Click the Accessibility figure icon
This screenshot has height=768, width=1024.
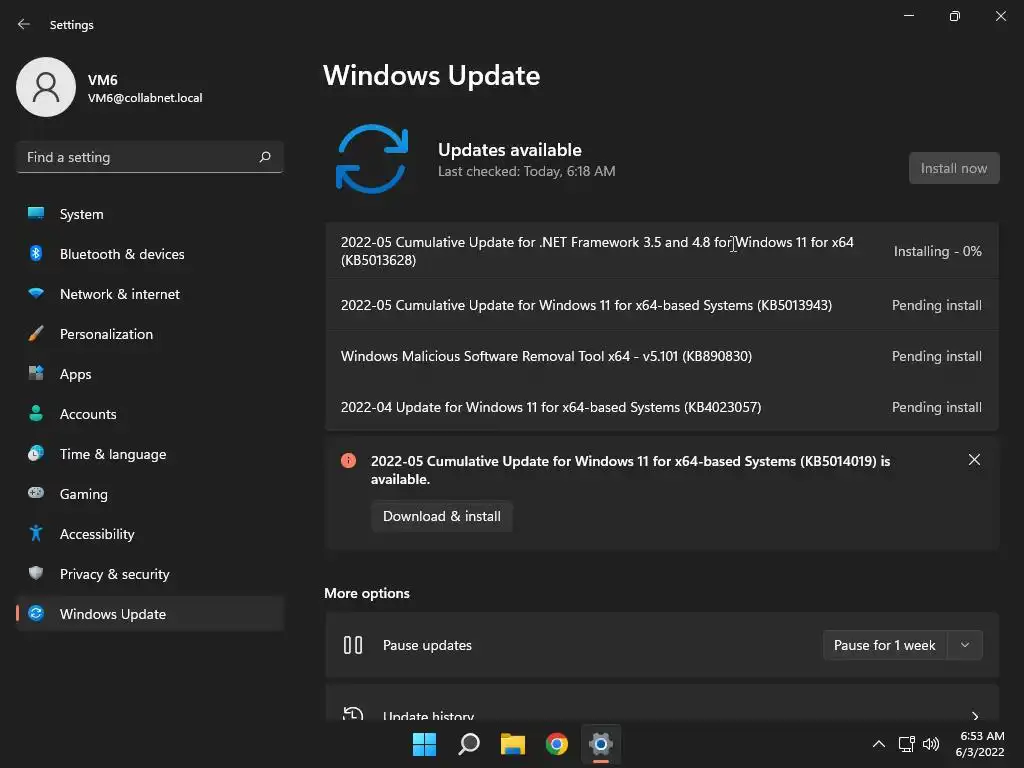point(36,534)
